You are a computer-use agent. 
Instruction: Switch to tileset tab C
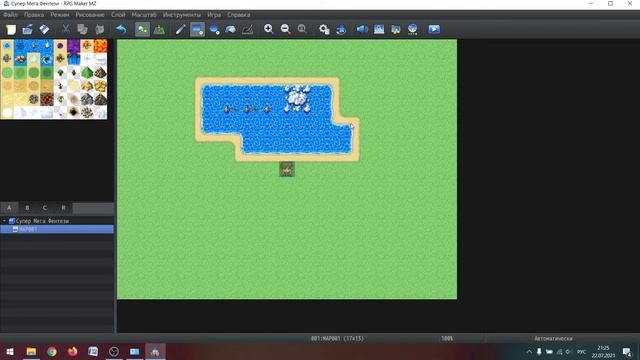(45, 208)
